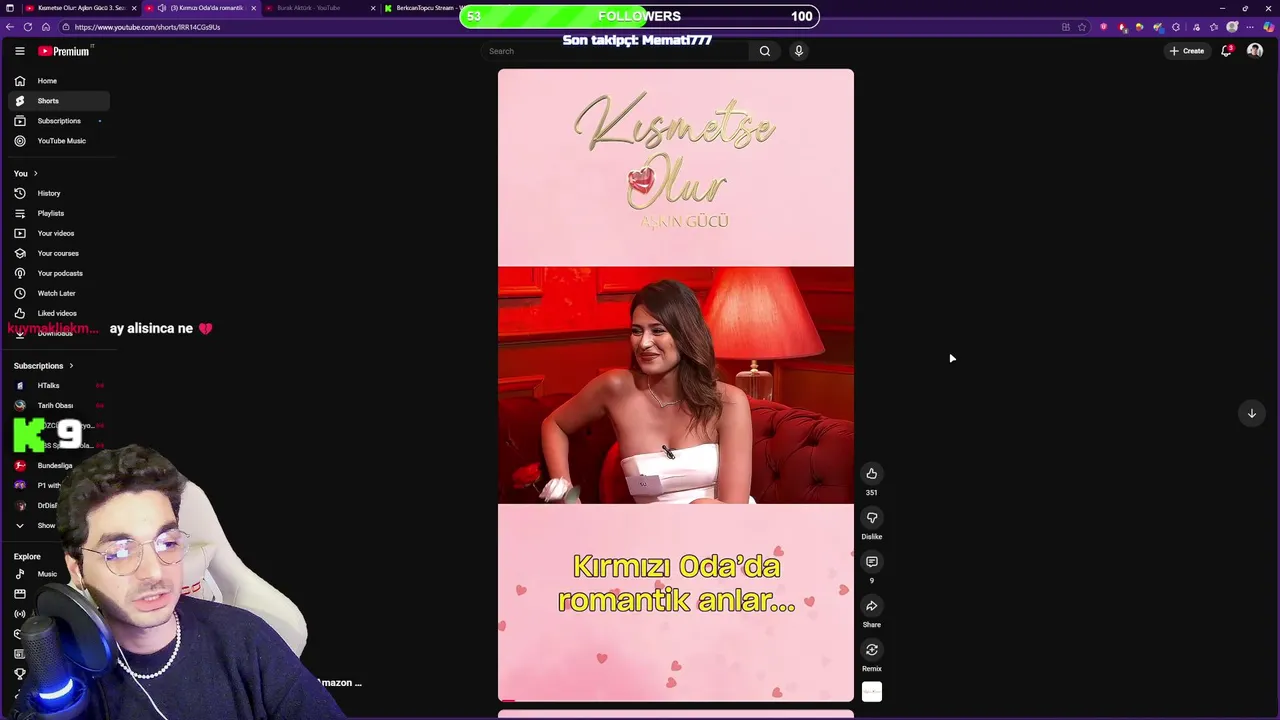The height and width of the screenshot is (720, 1280).
Task: Open the tab actions icon before tabs
Action: pos(10,8)
